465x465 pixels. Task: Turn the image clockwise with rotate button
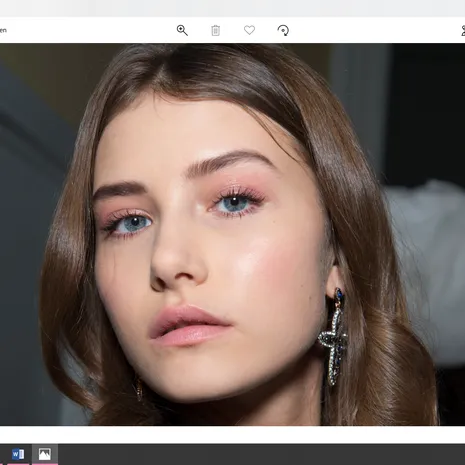point(283,30)
